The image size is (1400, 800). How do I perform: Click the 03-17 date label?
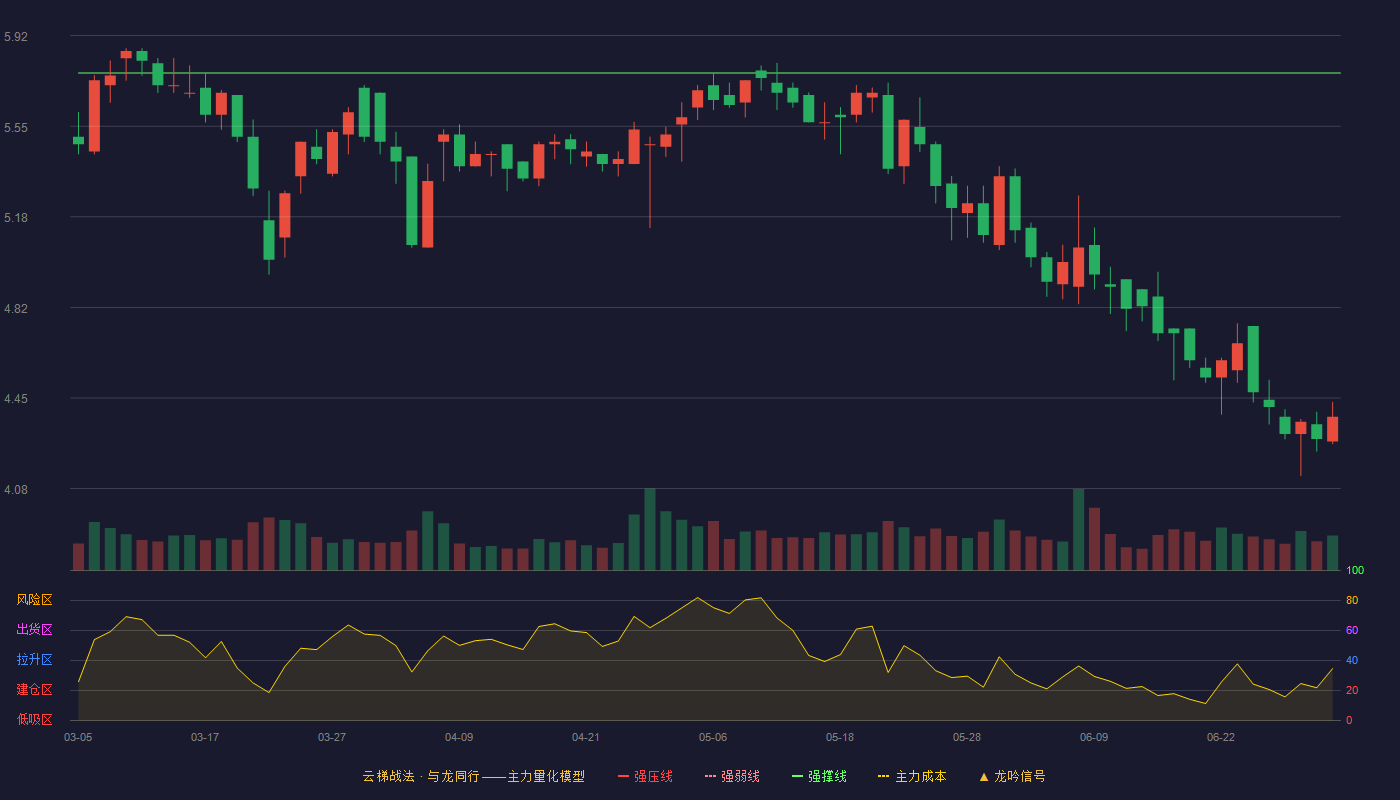[x=205, y=737]
